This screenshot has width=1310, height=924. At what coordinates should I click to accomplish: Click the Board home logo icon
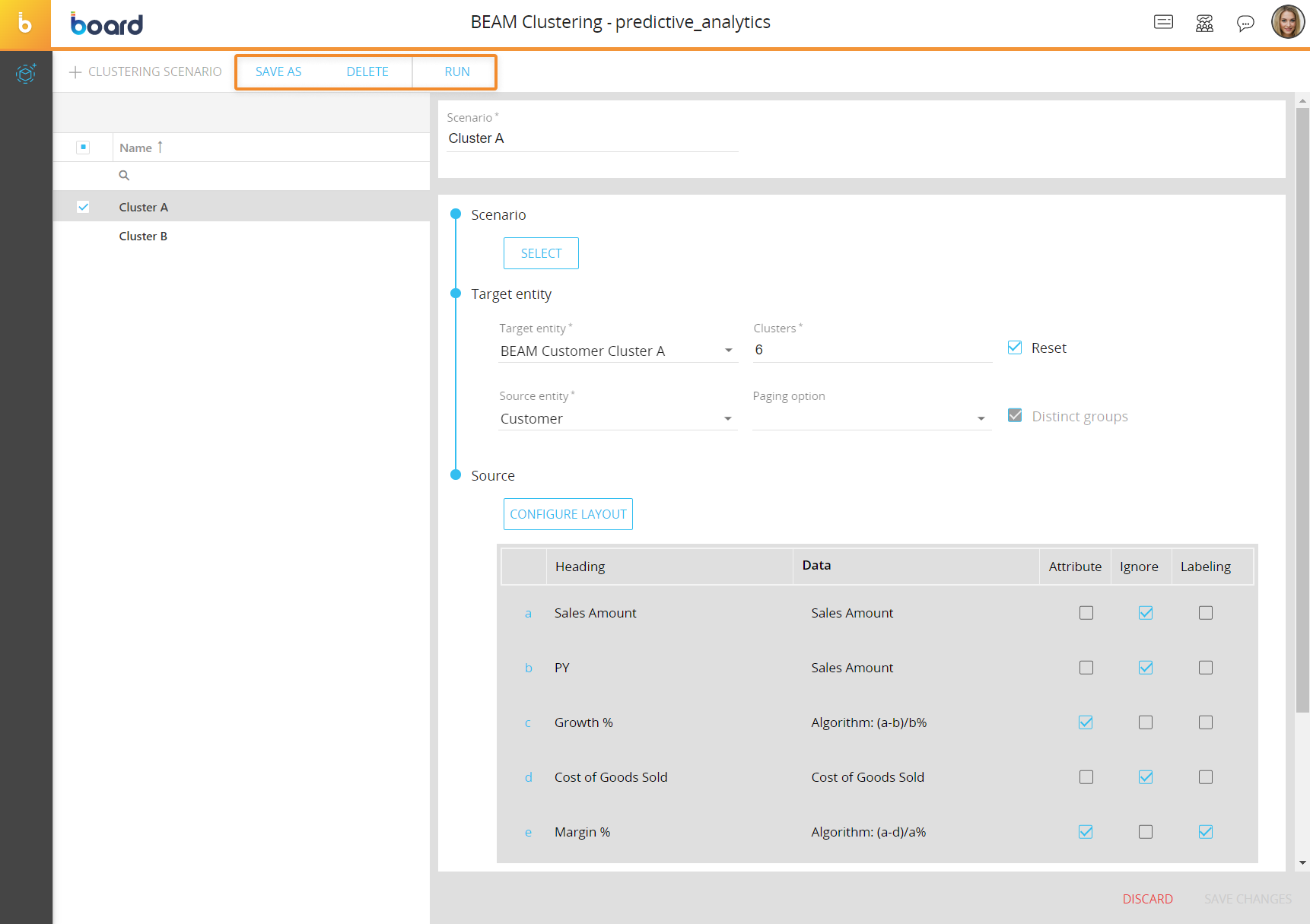coord(25,24)
